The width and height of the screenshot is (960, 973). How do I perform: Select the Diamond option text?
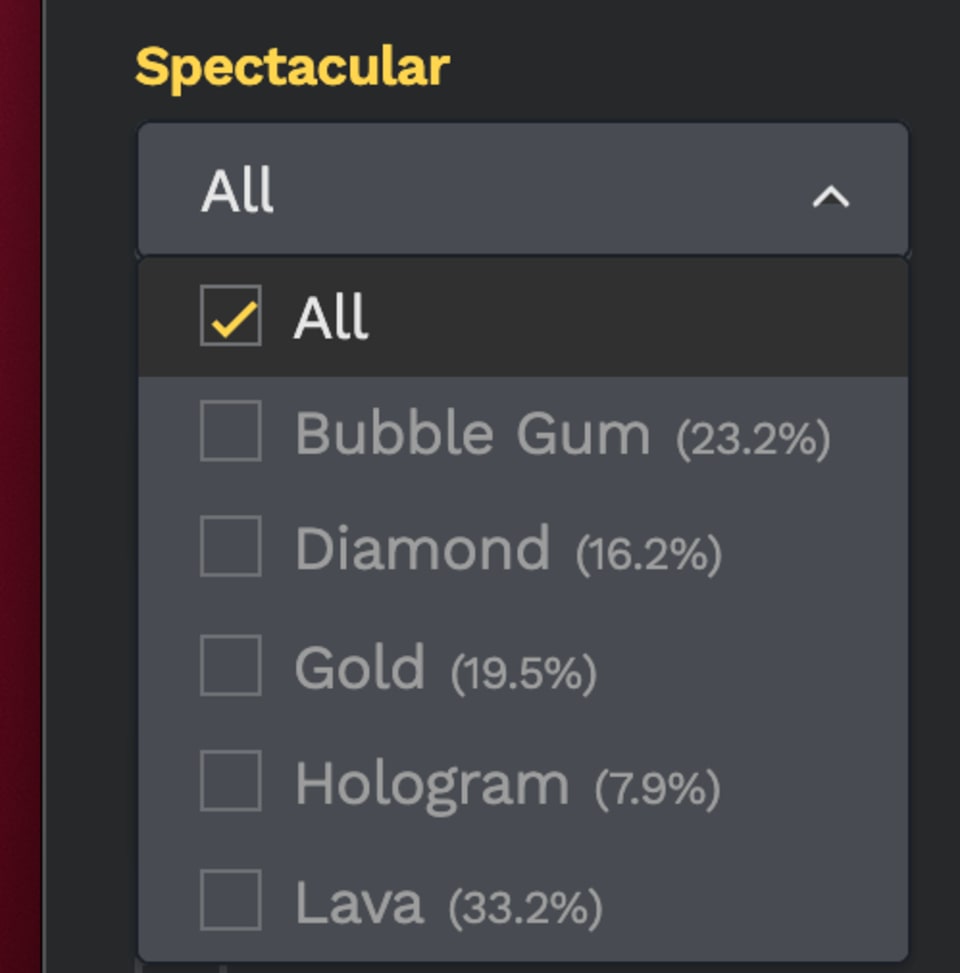click(x=422, y=549)
